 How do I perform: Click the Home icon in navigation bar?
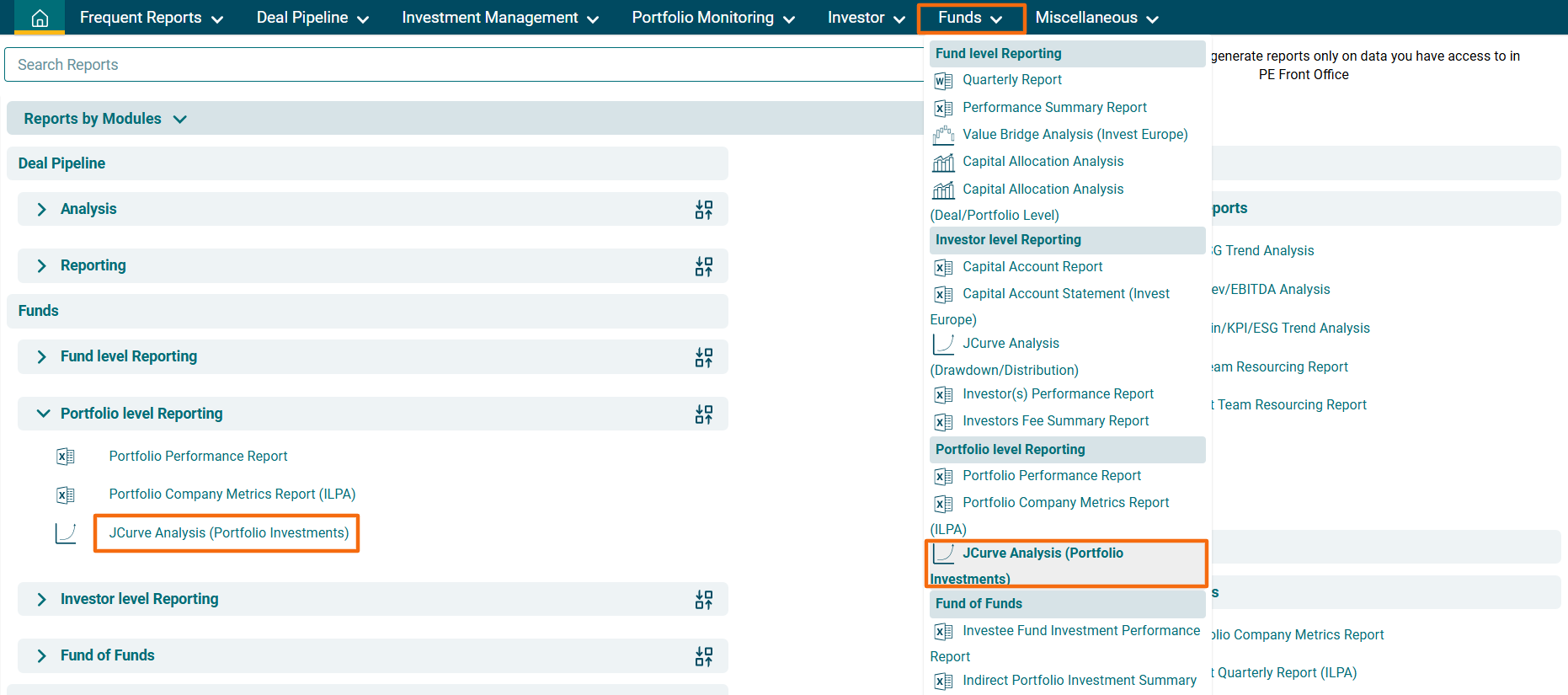tap(40, 18)
